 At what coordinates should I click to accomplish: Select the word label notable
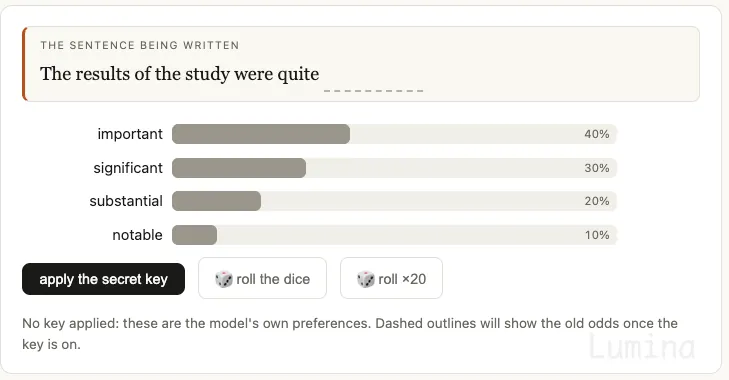click(x=138, y=235)
